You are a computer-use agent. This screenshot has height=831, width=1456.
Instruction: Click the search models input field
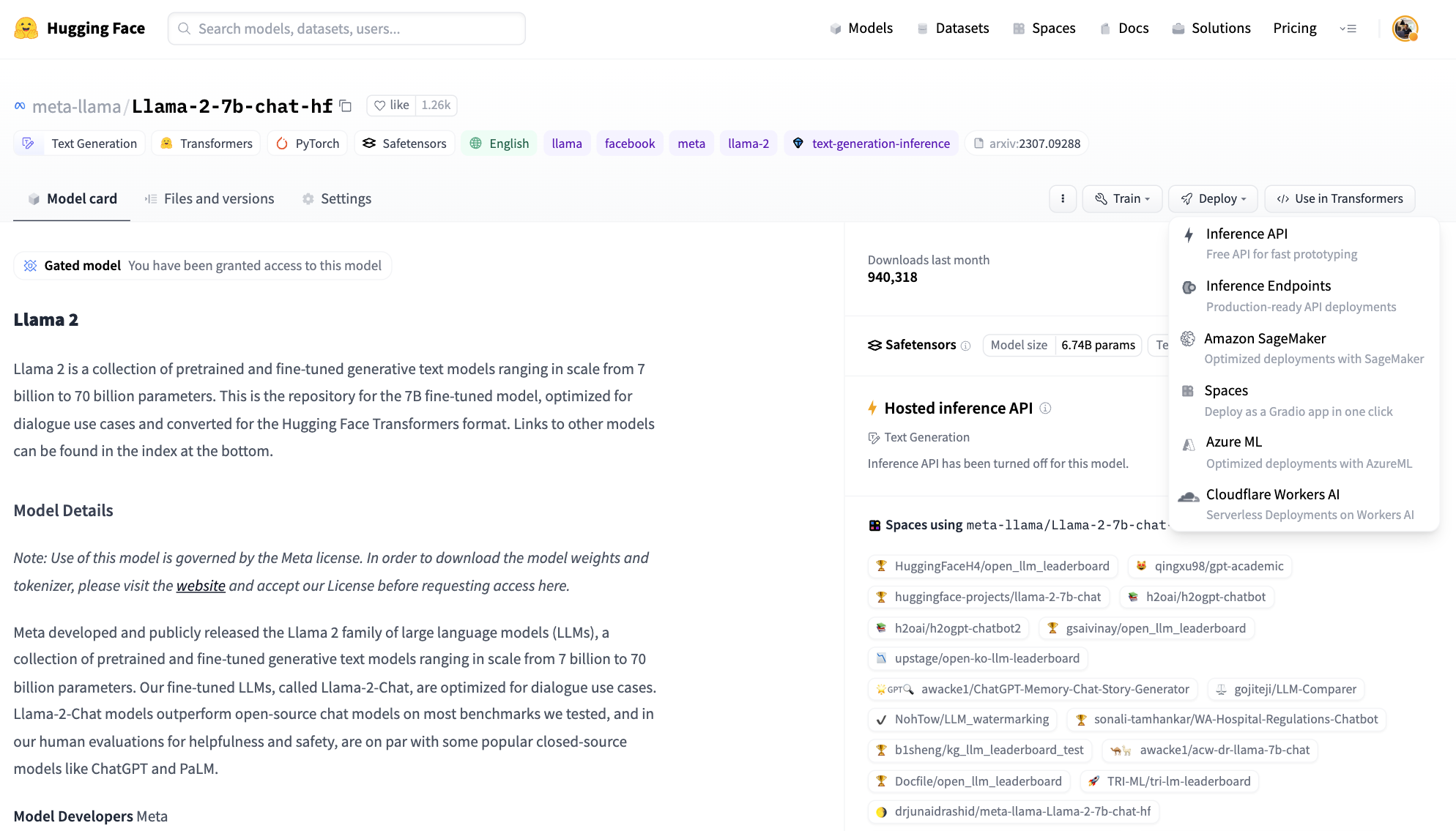346,29
